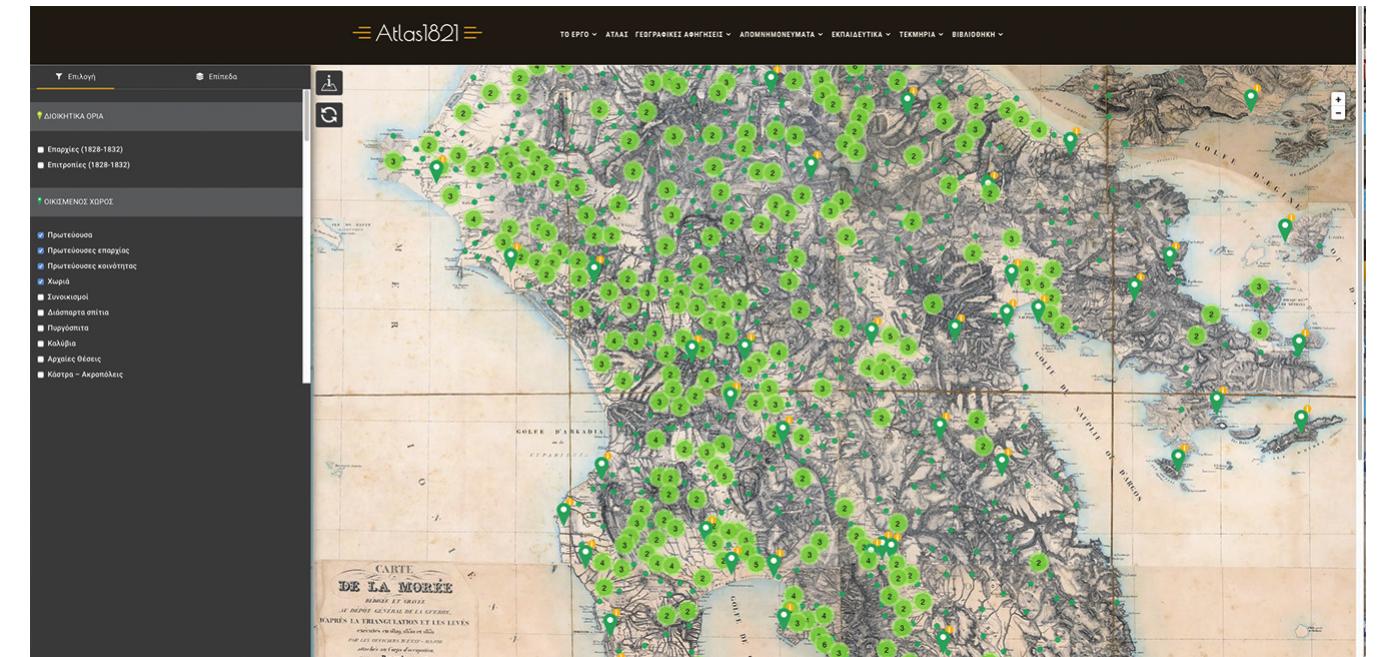Enable the Επιτροπίες (1828-1832) checkbox

(41, 165)
